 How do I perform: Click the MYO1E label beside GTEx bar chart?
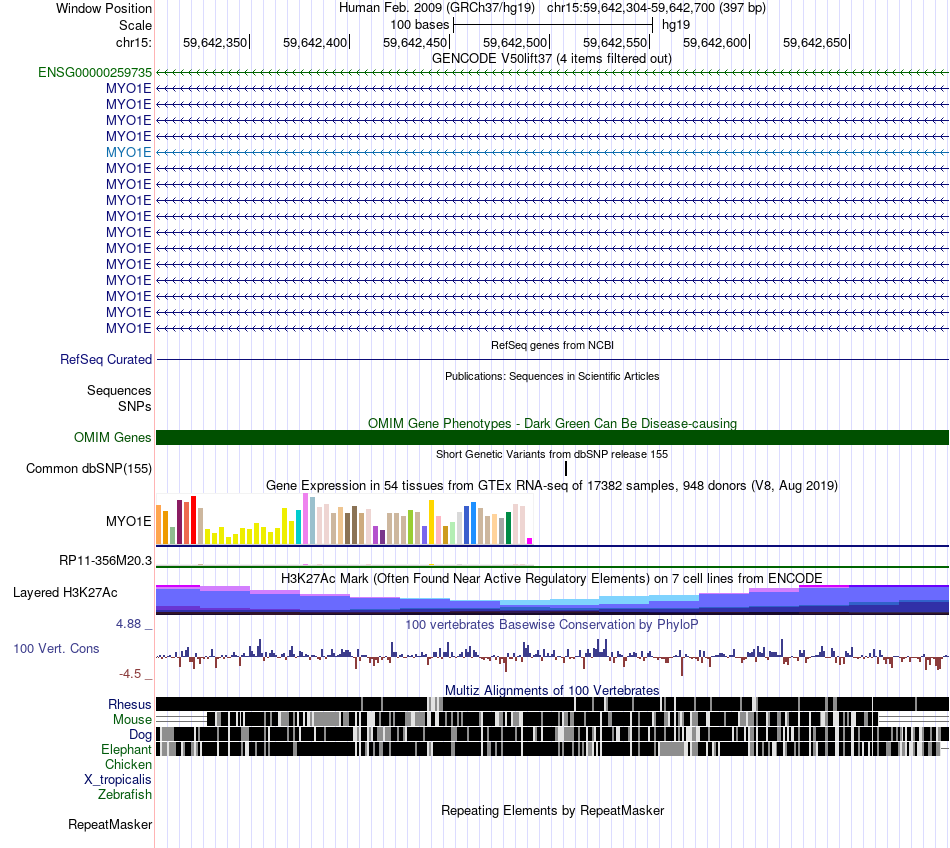(x=128, y=522)
